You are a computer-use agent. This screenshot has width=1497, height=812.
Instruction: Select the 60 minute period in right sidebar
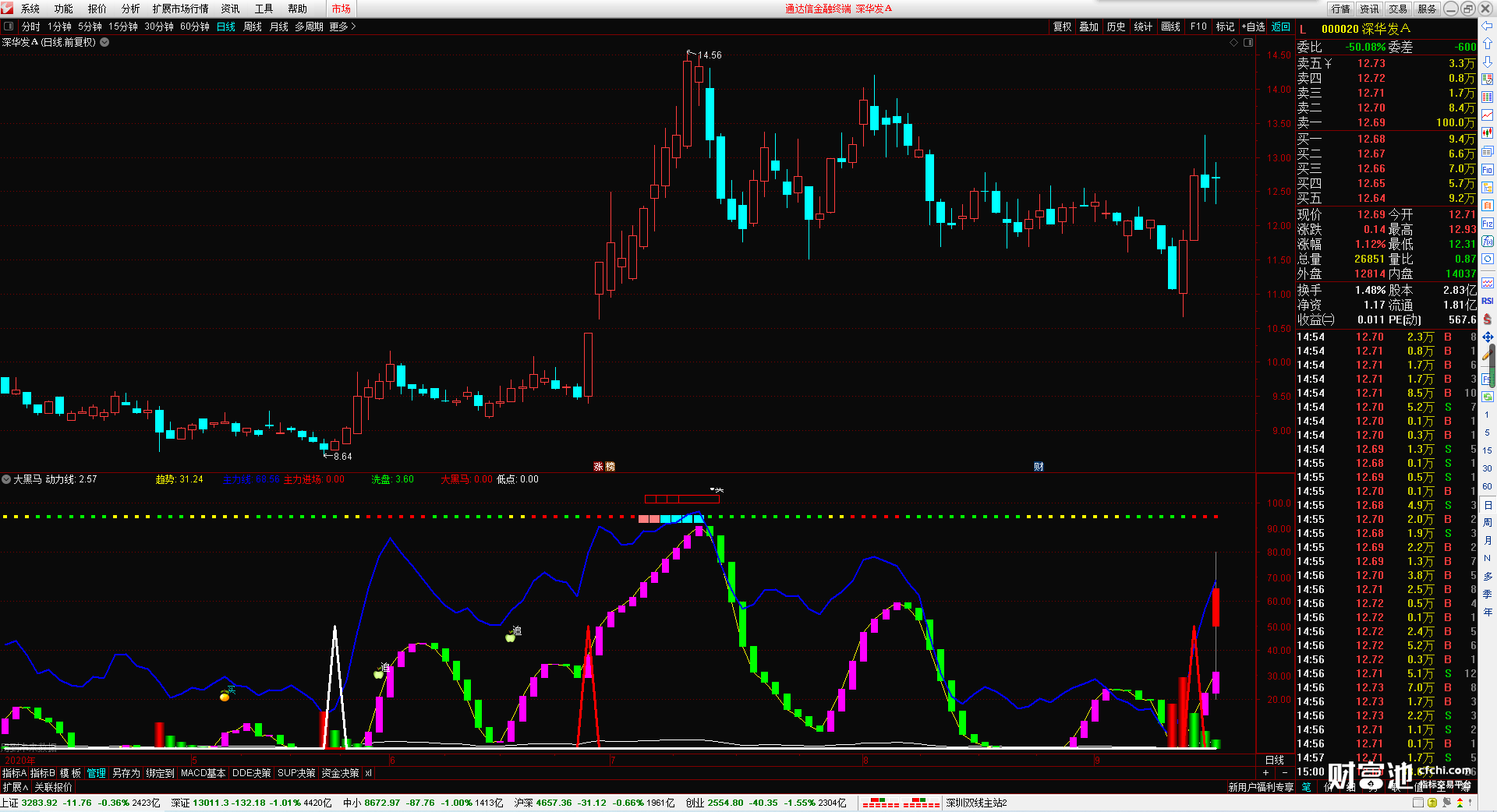click(x=1487, y=486)
